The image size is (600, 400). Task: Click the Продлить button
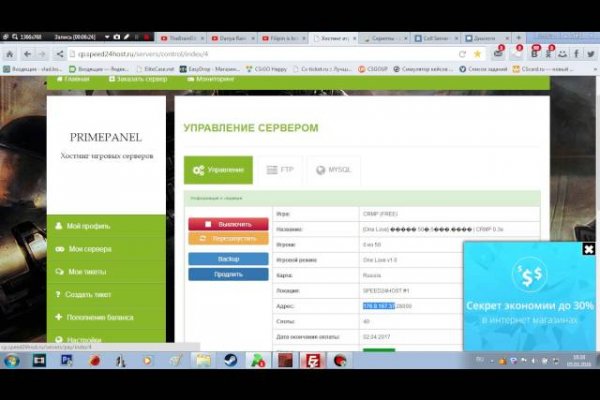pos(228,274)
